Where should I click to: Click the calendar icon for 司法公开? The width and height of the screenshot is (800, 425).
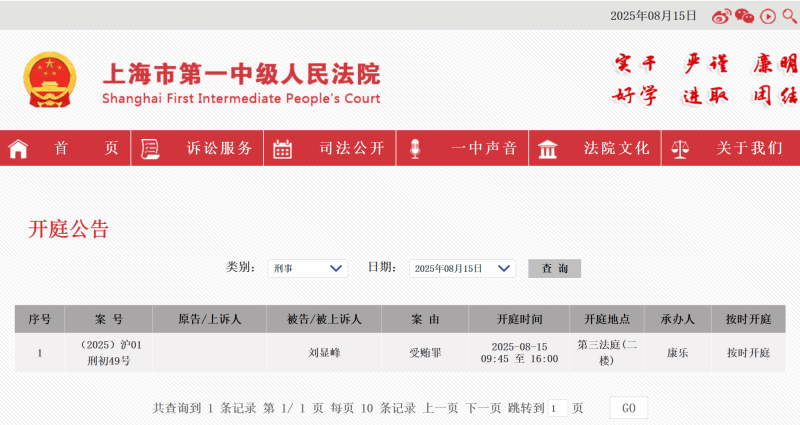(x=283, y=148)
